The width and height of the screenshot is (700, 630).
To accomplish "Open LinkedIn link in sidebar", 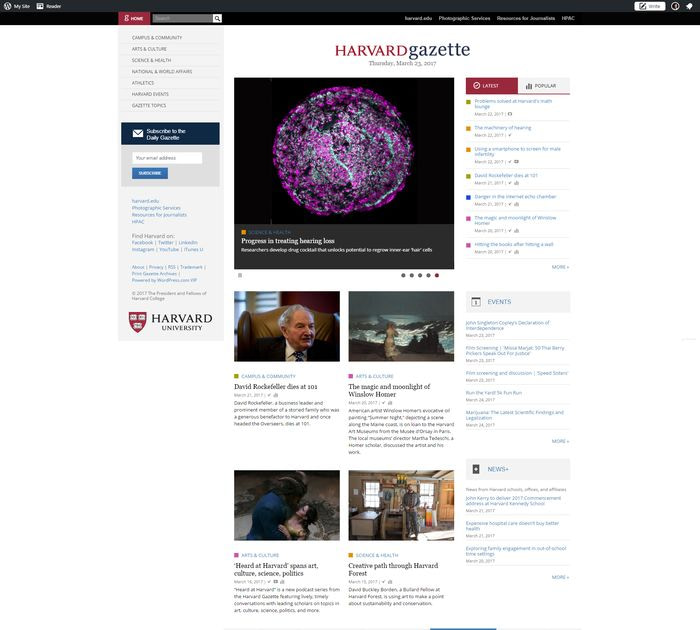I will (x=188, y=242).
